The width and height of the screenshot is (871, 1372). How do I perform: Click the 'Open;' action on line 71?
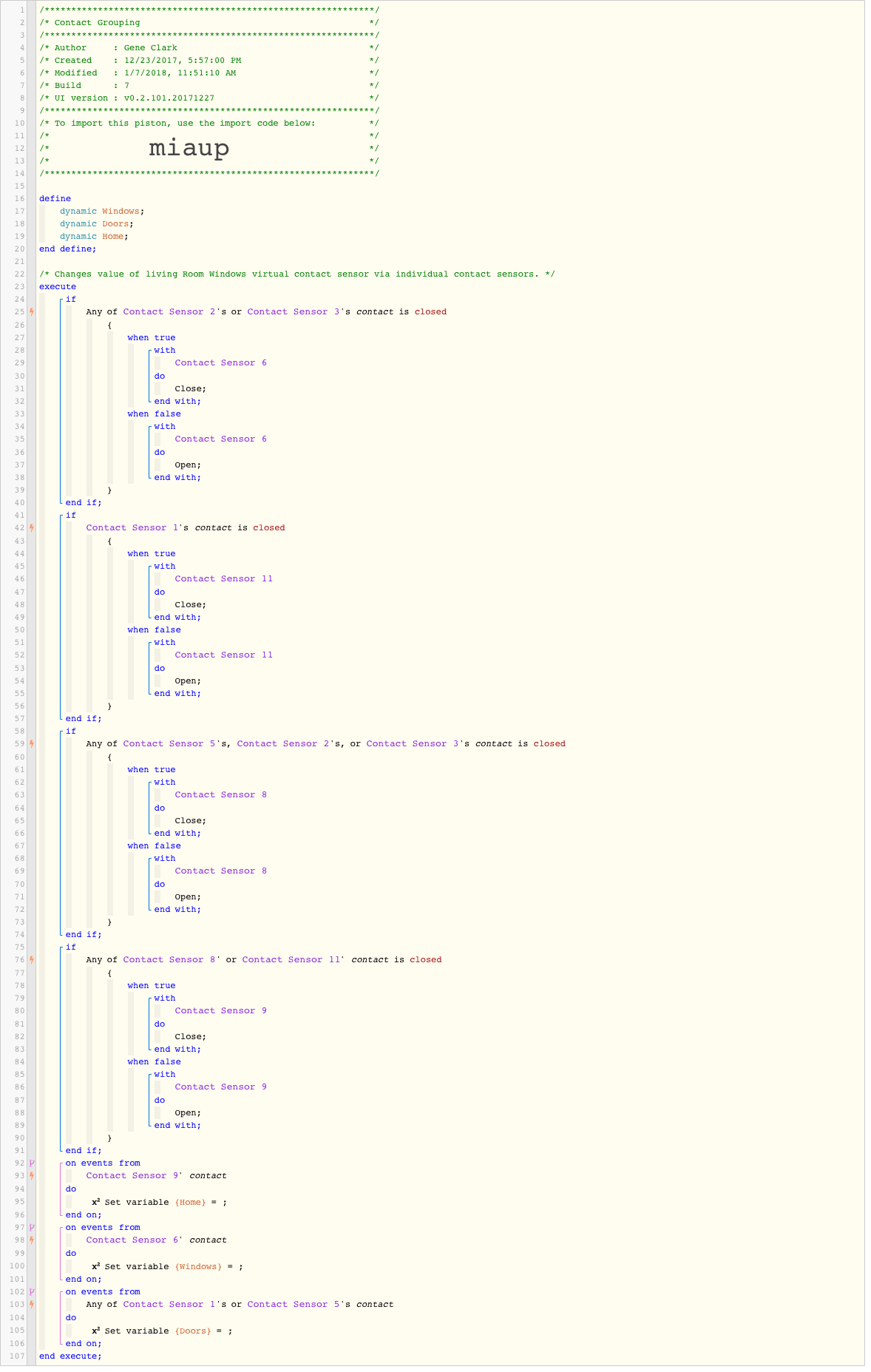coord(188,897)
